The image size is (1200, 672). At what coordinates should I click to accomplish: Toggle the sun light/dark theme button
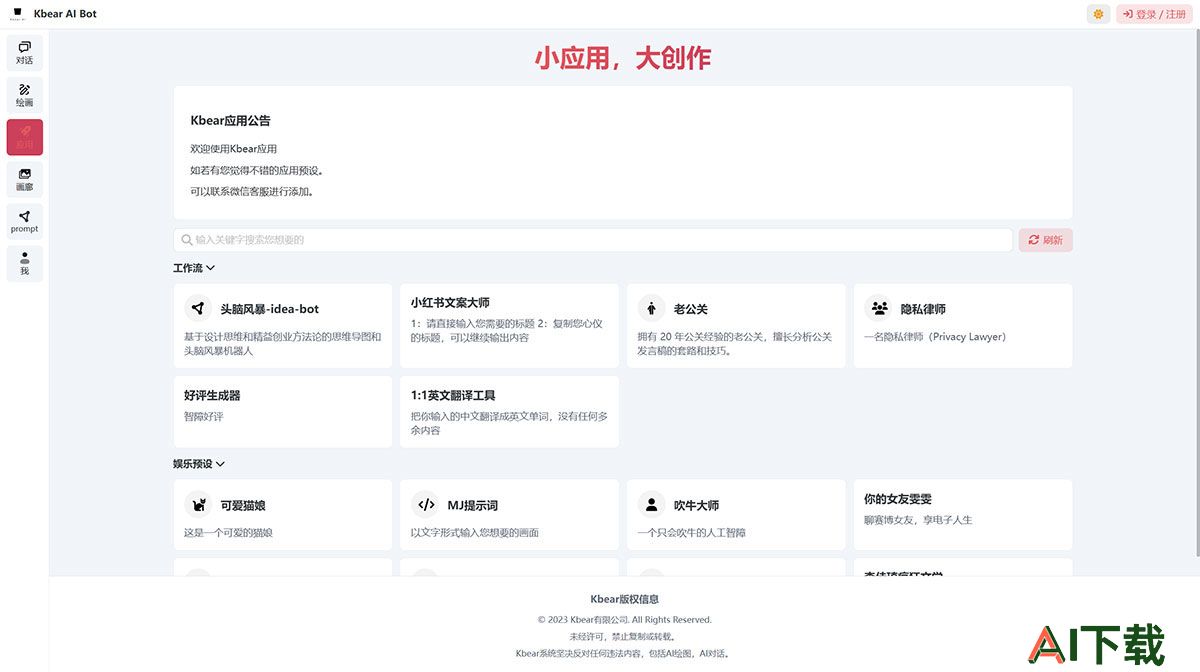1098,14
